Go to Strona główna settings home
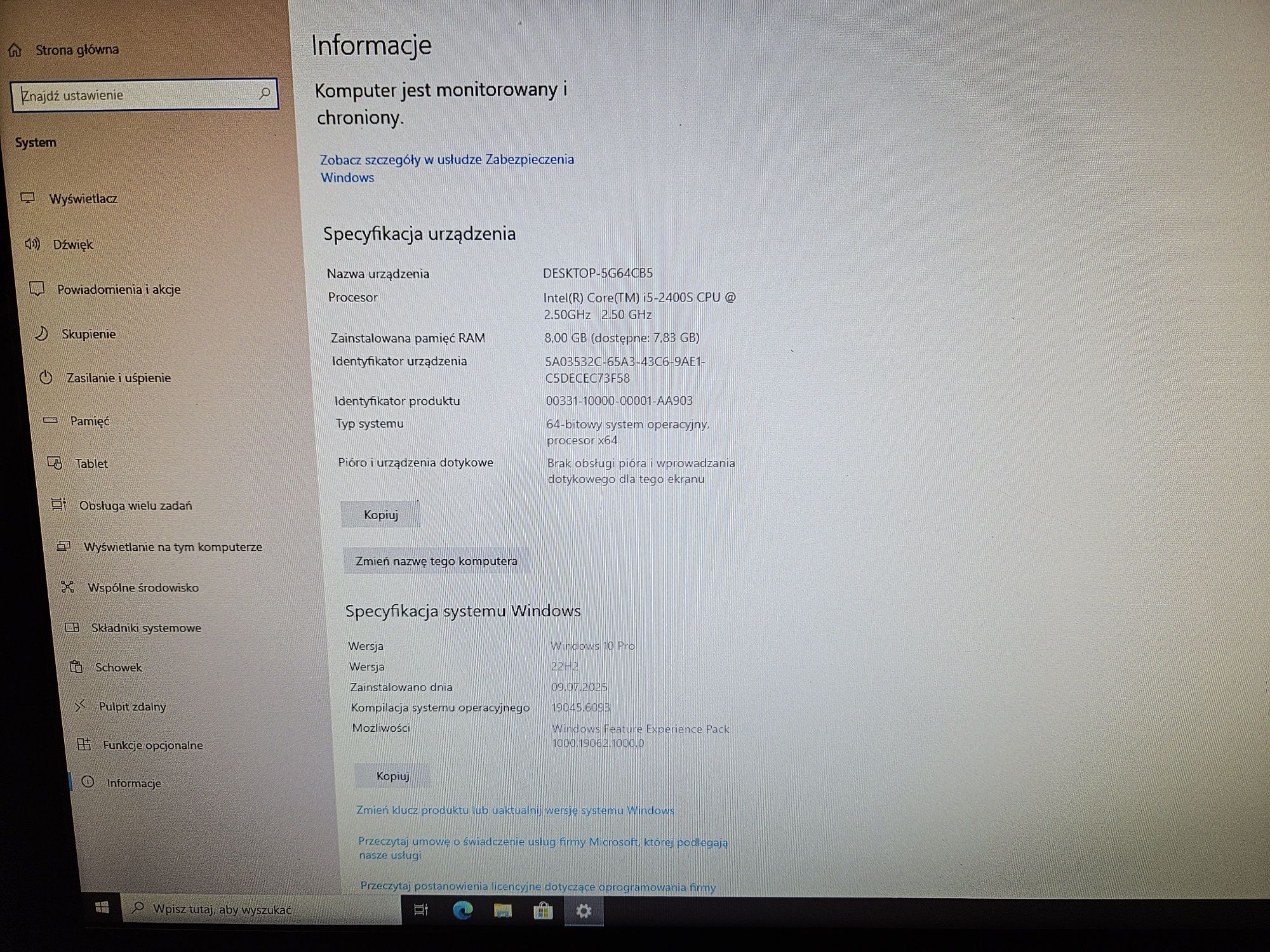The image size is (1270, 952). coord(77,50)
